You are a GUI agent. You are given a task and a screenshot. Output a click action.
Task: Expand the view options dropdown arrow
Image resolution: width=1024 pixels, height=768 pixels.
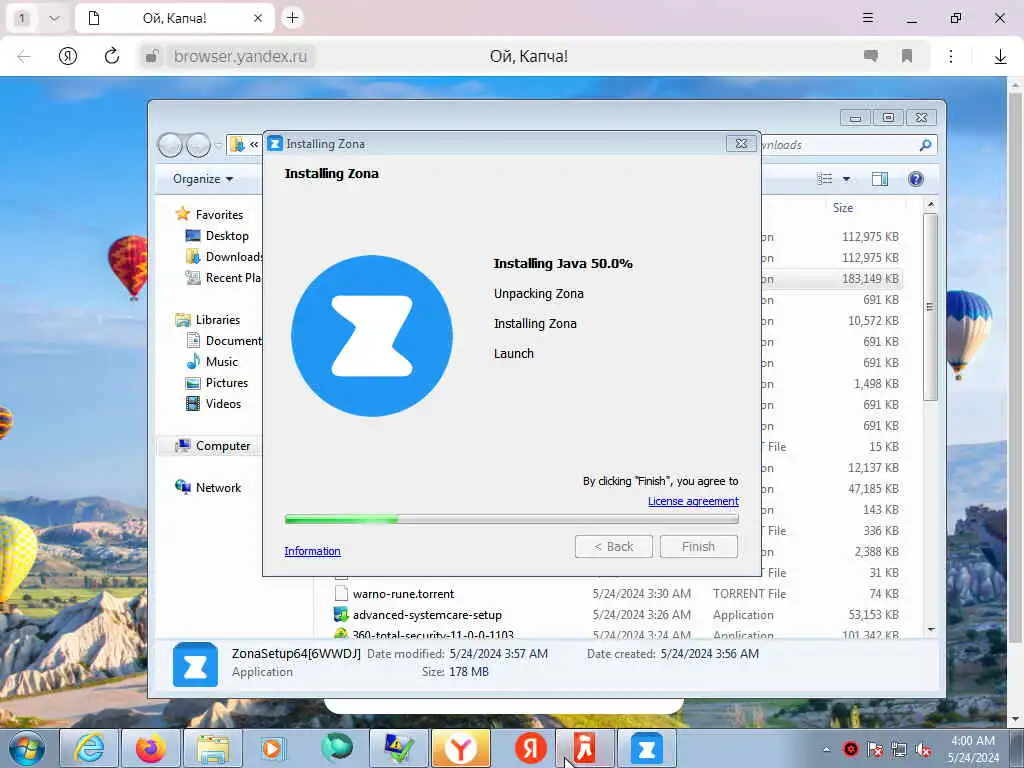(846, 179)
